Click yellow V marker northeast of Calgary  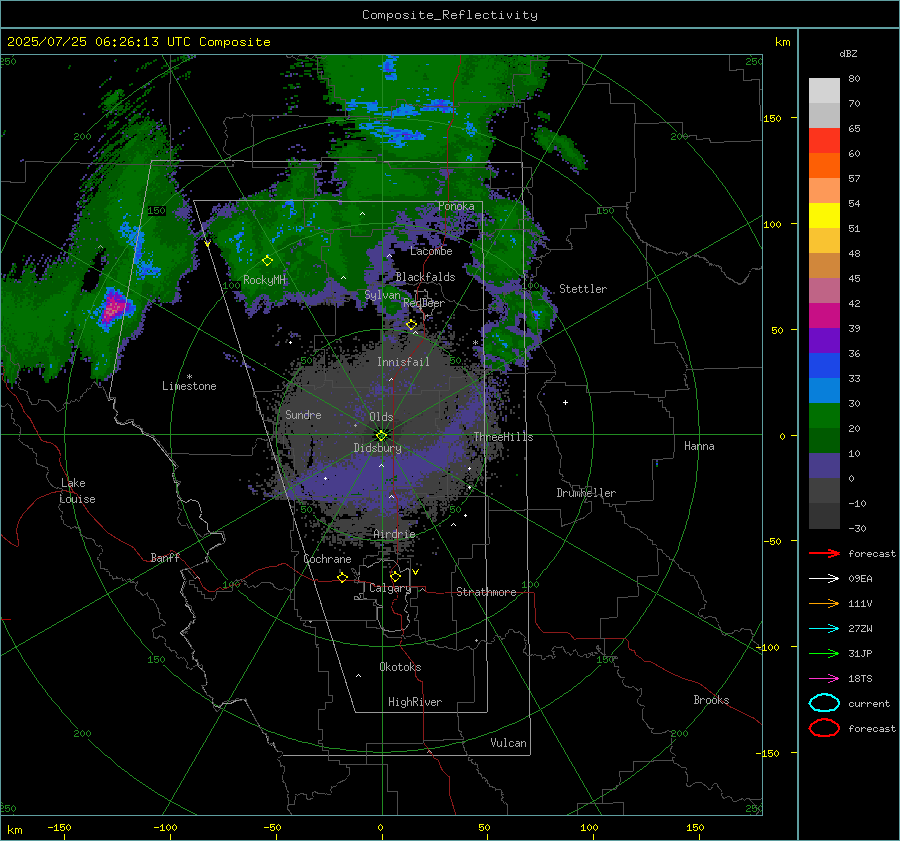tap(415, 572)
